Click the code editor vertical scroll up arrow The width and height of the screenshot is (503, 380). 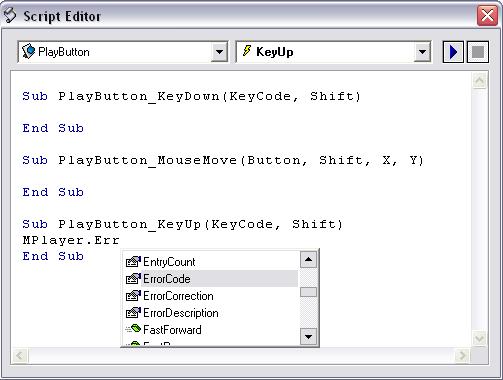(479, 81)
